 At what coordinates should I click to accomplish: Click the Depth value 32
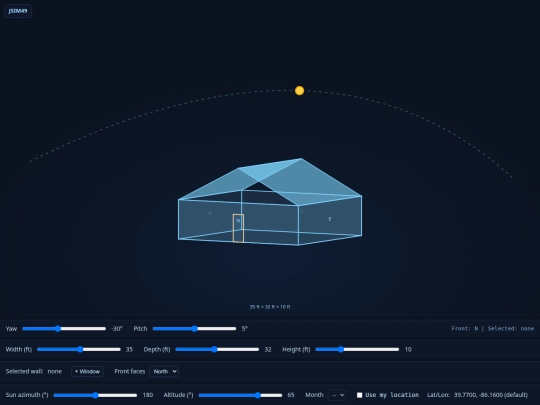(268, 349)
